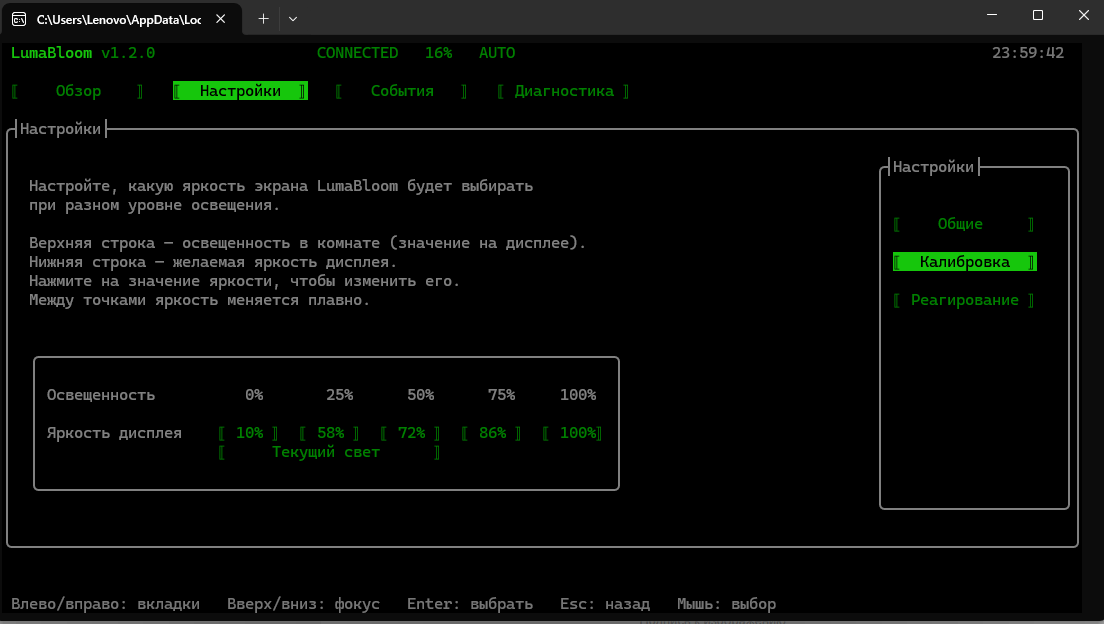Select the Настройки tab

[240, 91]
